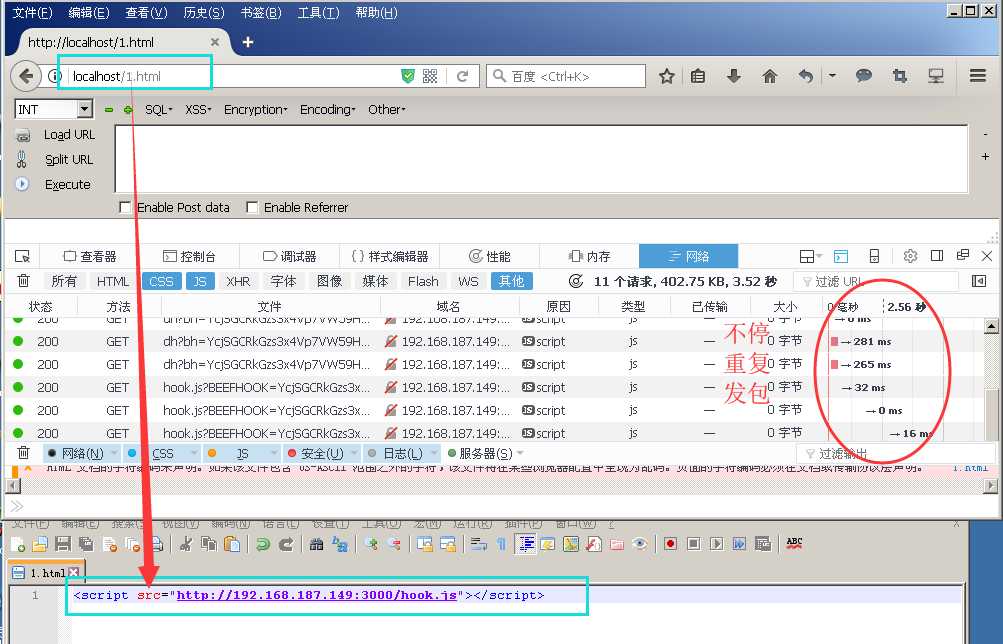Viewport: 1003px width, 644px height.
Task: Open the 文件(F) browser menu
Action: pos(32,13)
